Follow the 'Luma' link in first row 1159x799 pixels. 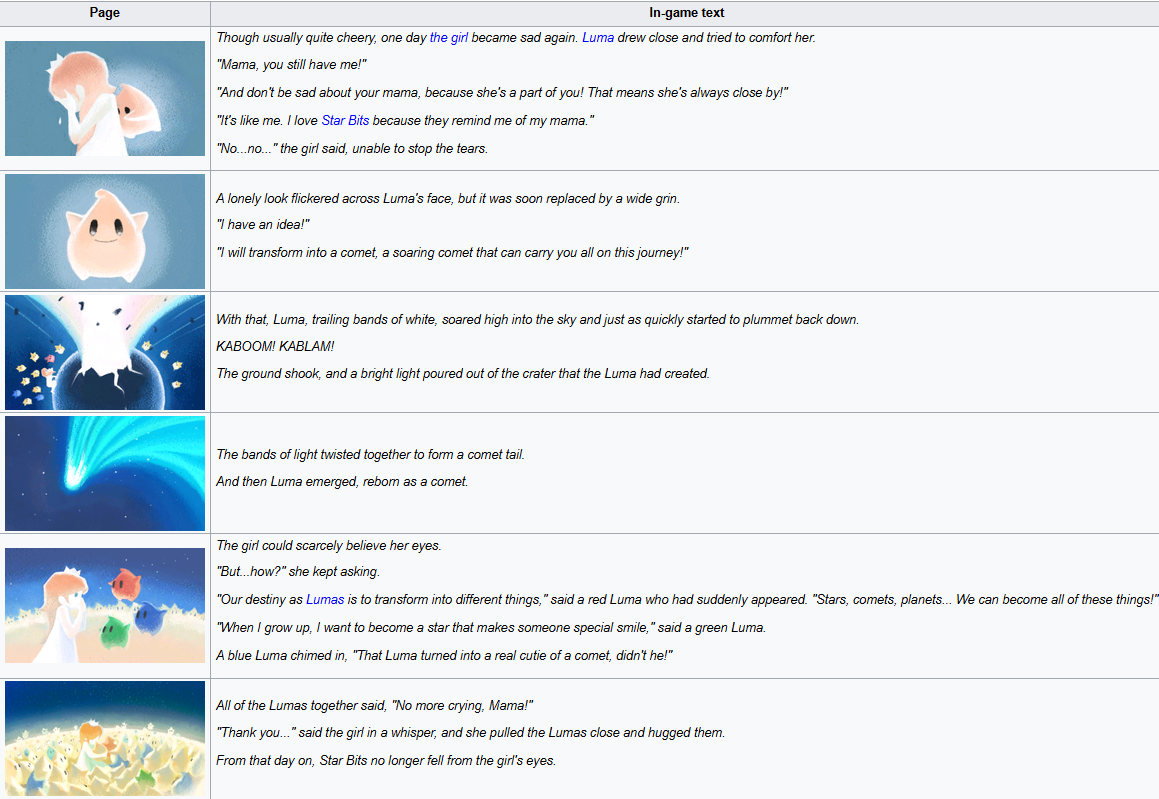pos(598,38)
